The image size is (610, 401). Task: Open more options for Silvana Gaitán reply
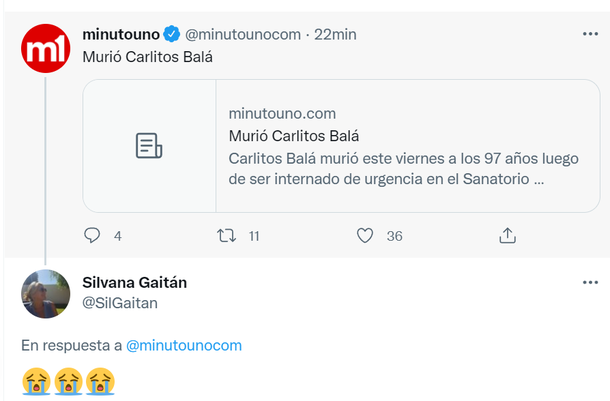point(590,283)
